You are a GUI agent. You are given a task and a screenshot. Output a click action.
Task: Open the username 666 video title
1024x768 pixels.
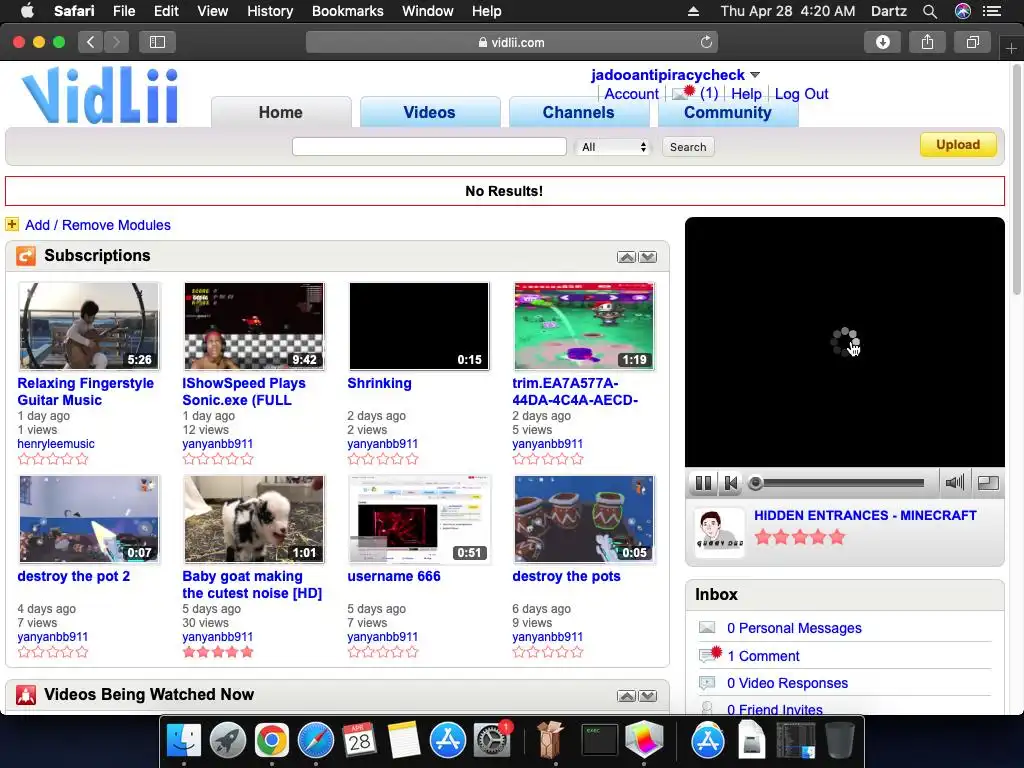[x=394, y=576]
